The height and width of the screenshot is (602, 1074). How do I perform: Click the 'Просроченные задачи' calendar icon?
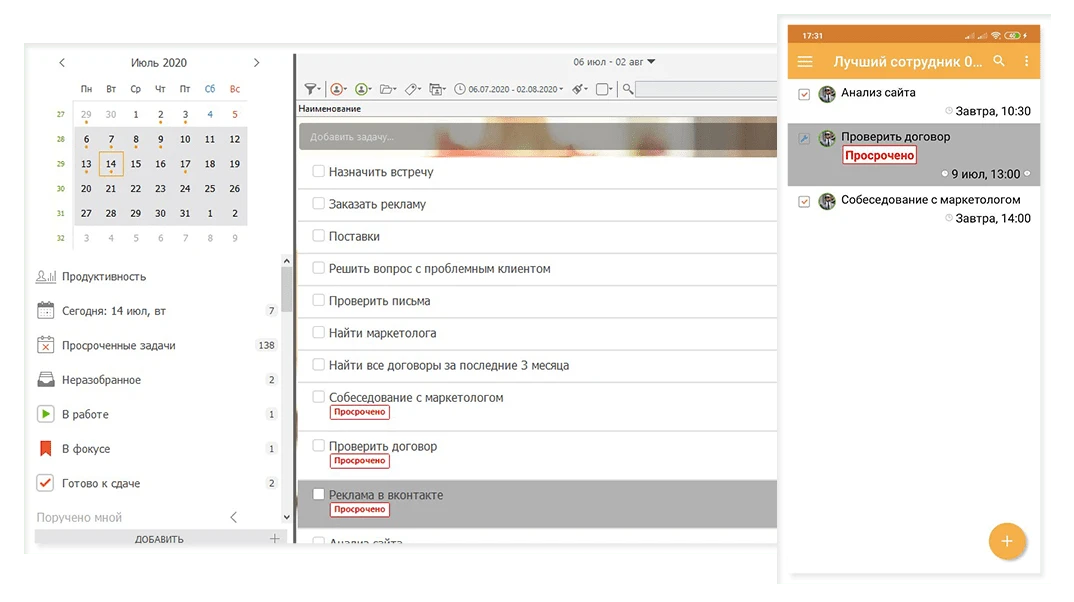tap(45, 345)
